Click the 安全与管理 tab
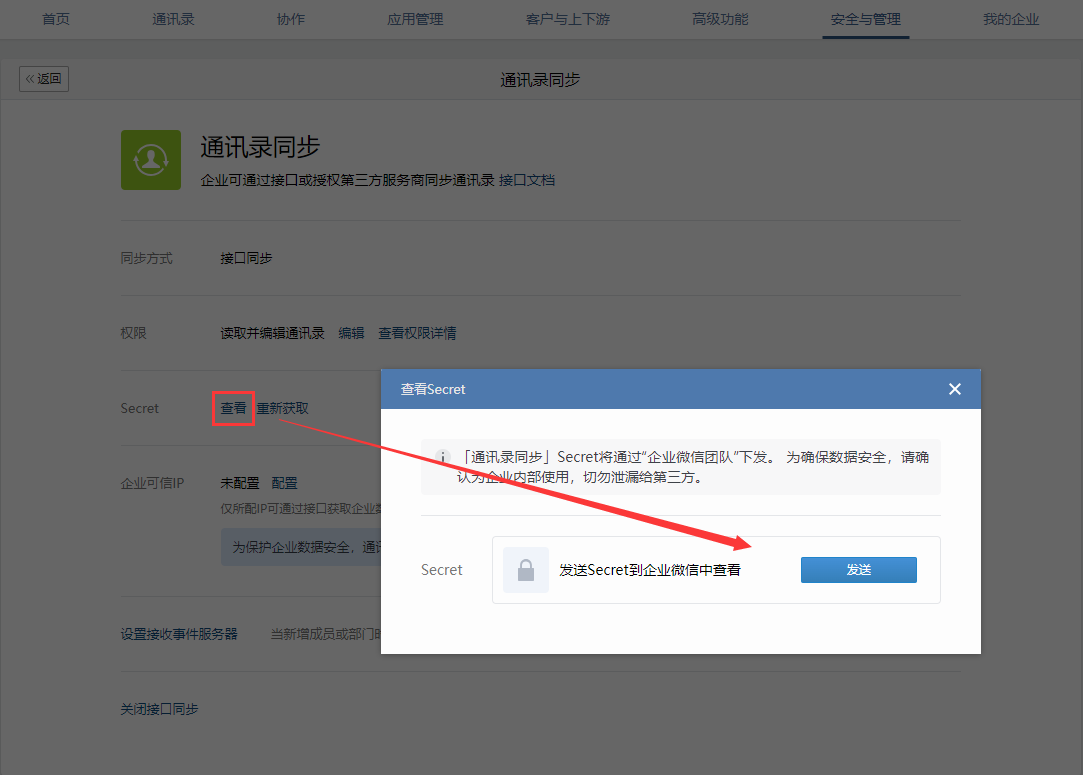The height and width of the screenshot is (775, 1083). 866,19
